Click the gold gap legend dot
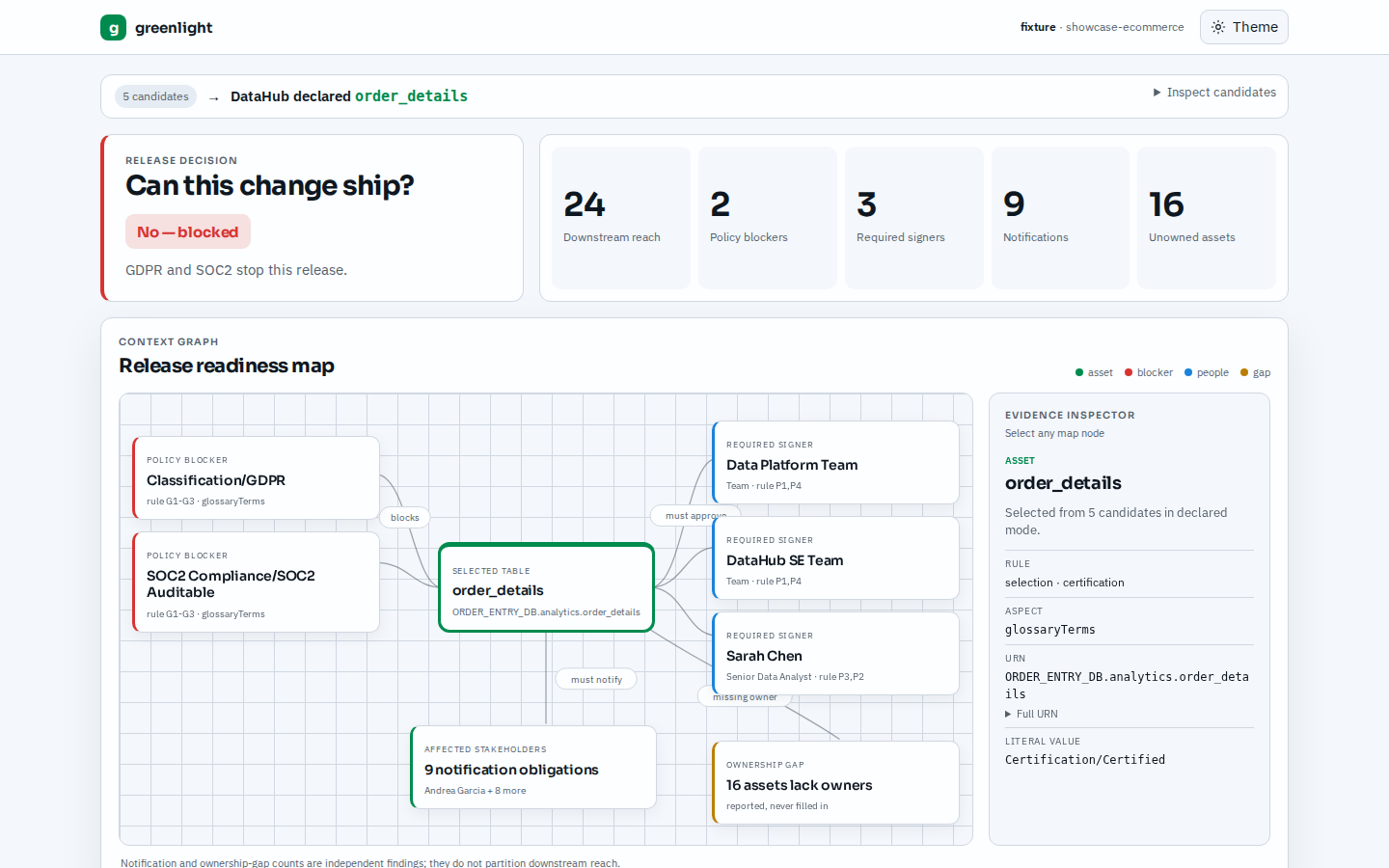The height and width of the screenshot is (868, 1389). point(1244,372)
